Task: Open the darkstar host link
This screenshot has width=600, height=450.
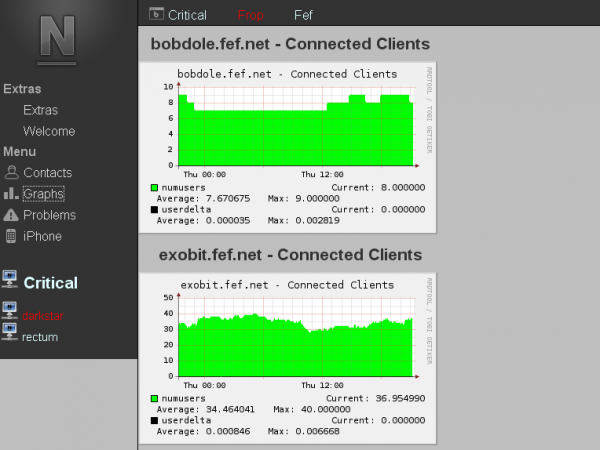Action: (x=42, y=316)
